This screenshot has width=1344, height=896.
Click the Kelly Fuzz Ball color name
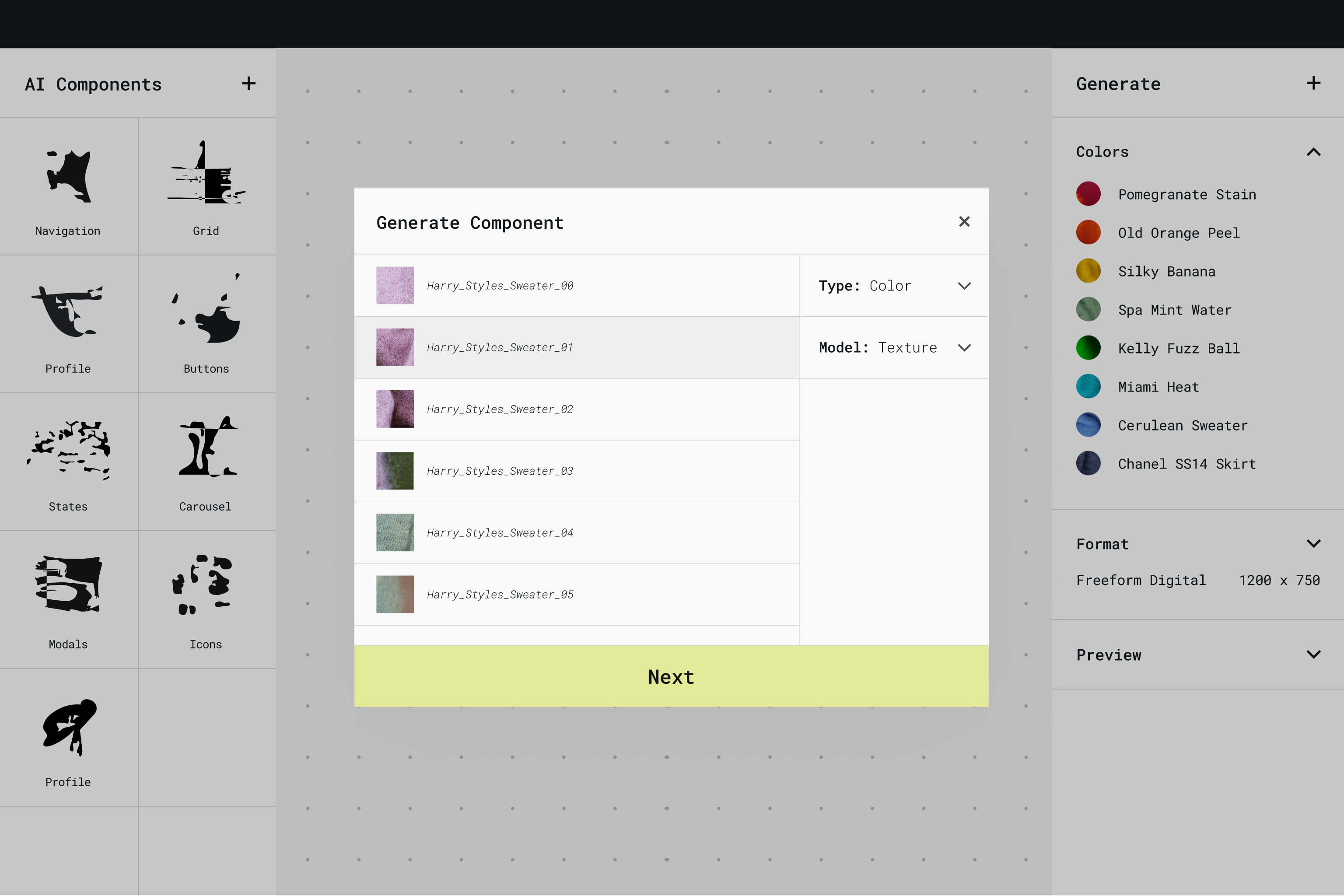click(x=1179, y=349)
